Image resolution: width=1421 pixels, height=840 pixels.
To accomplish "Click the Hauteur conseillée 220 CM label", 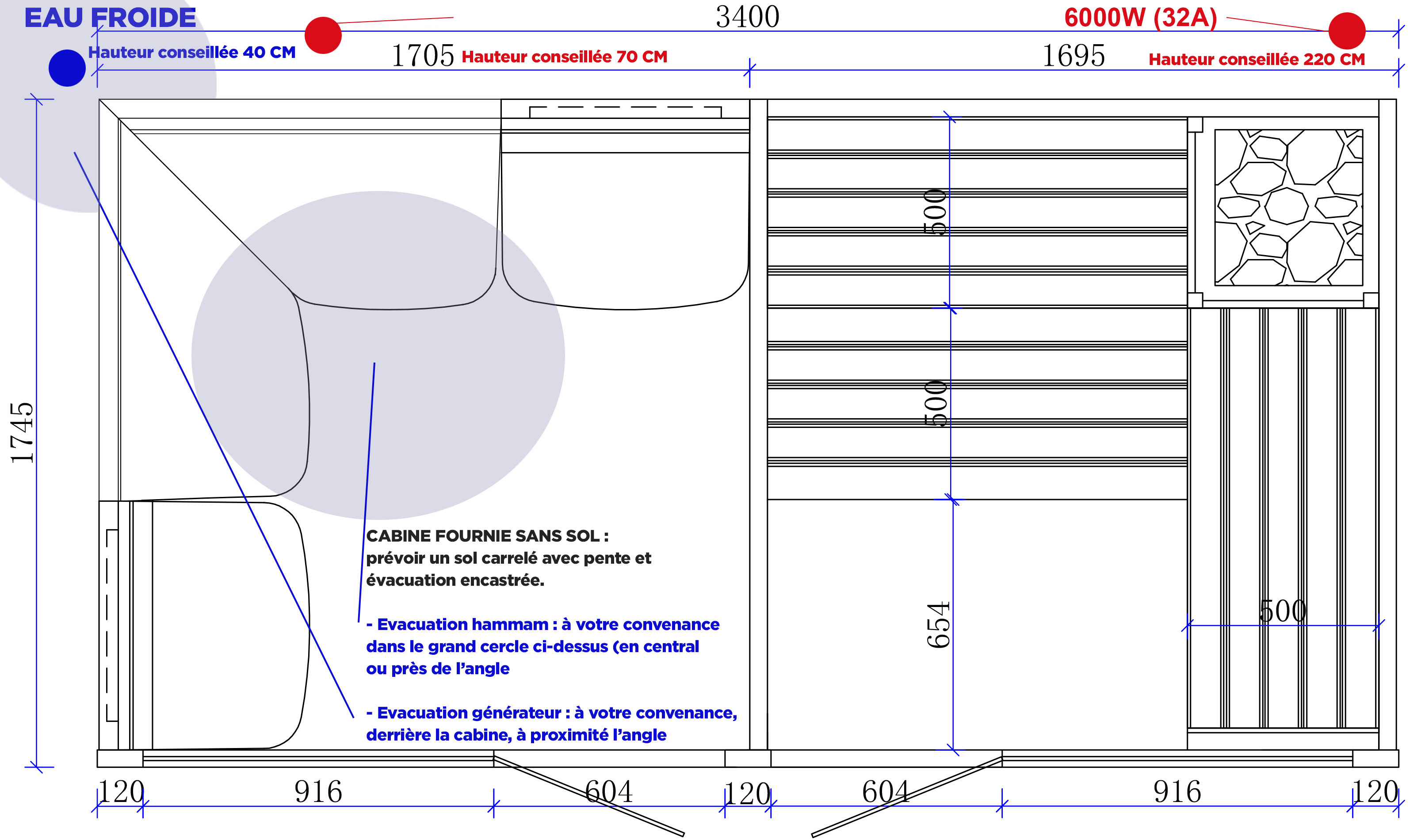I will 1257,59.
